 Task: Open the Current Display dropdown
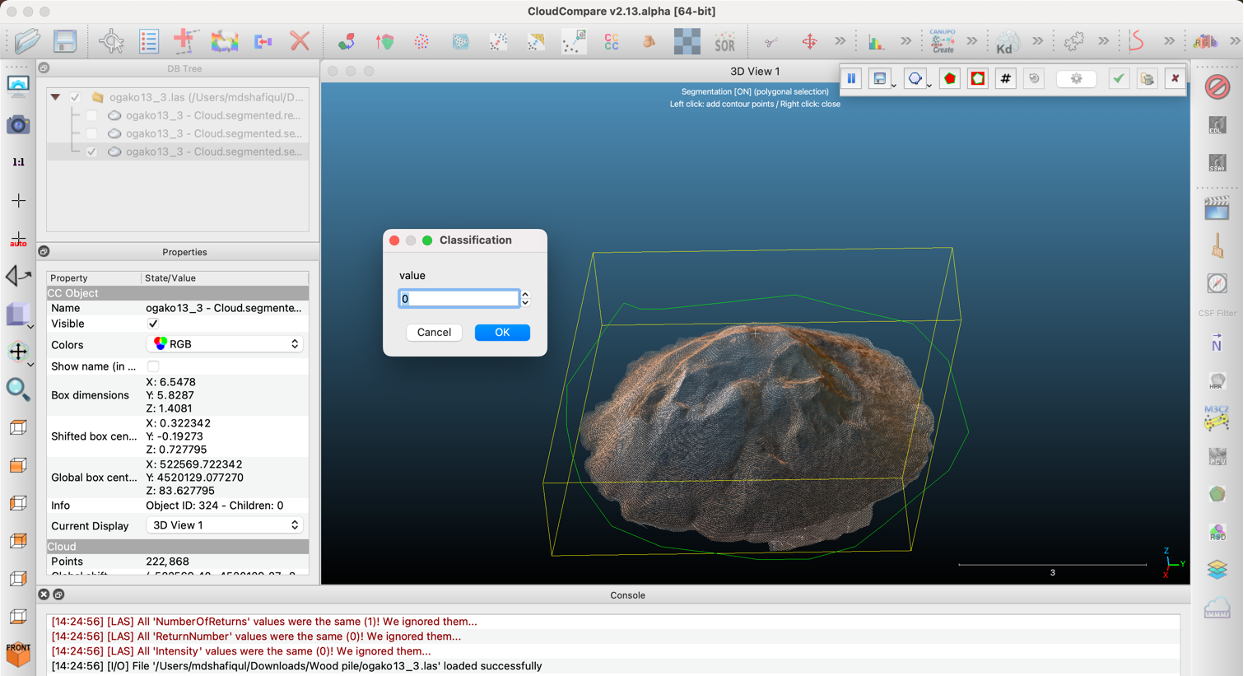225,525
